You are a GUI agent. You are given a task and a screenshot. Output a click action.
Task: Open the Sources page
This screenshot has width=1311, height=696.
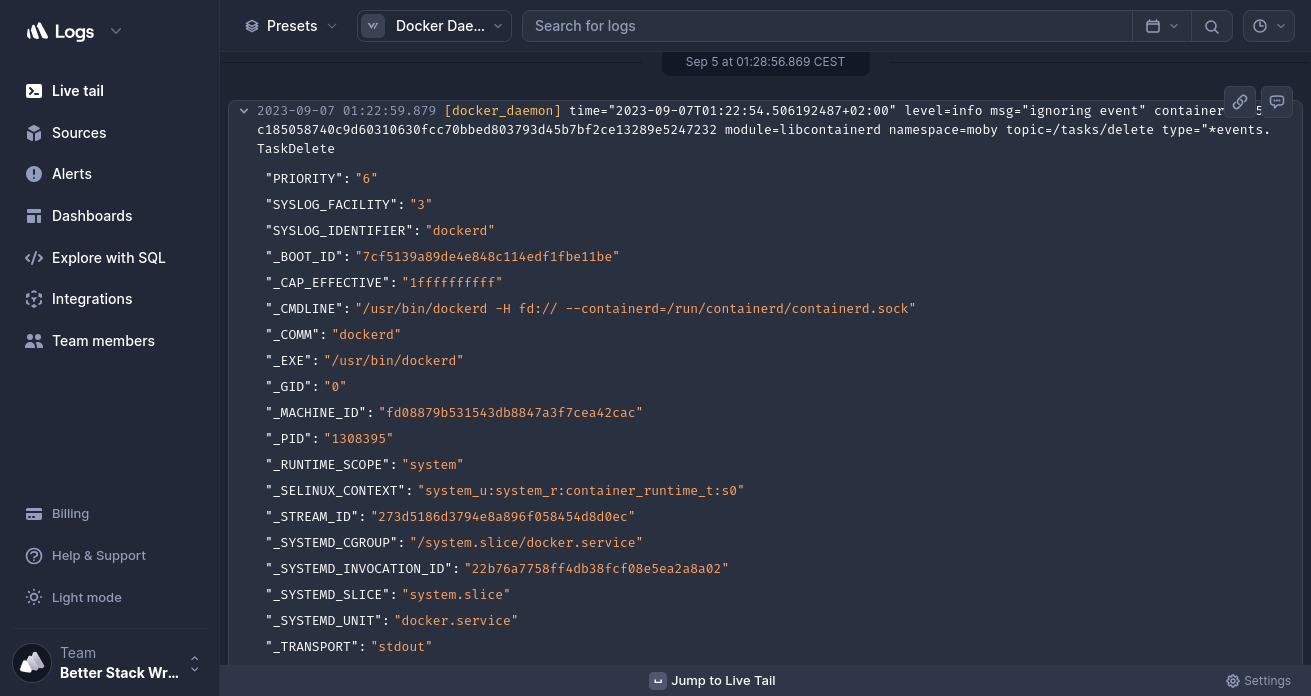pyautogui.click(x=78, y=133)
